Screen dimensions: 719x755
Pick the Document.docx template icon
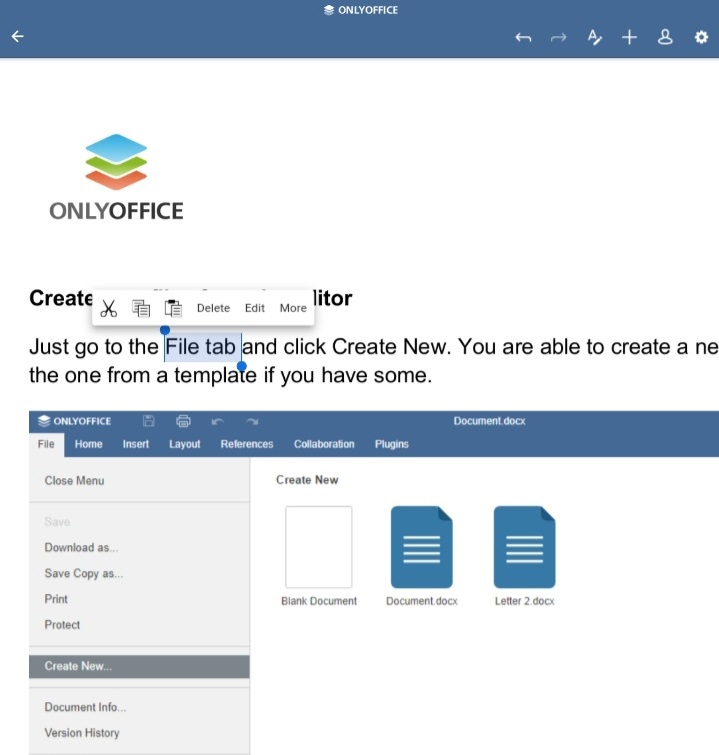click(x=421, y=547)
